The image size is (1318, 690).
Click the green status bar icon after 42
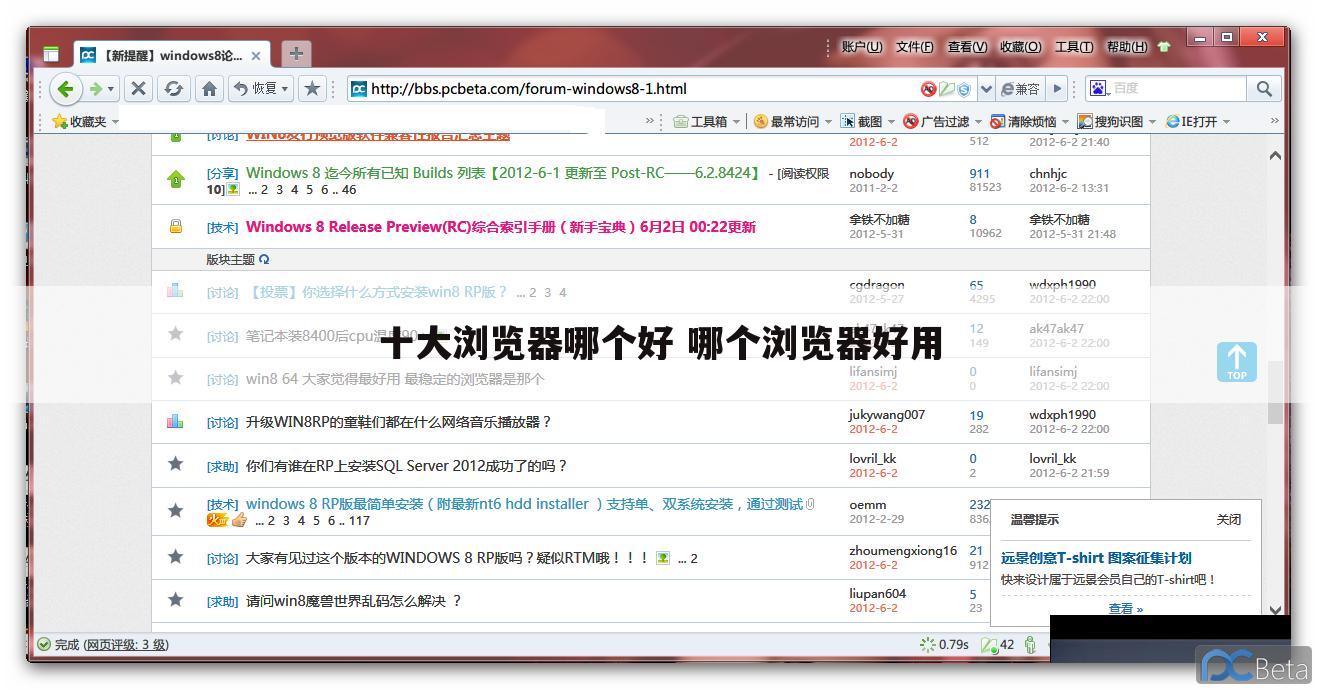1030,645
